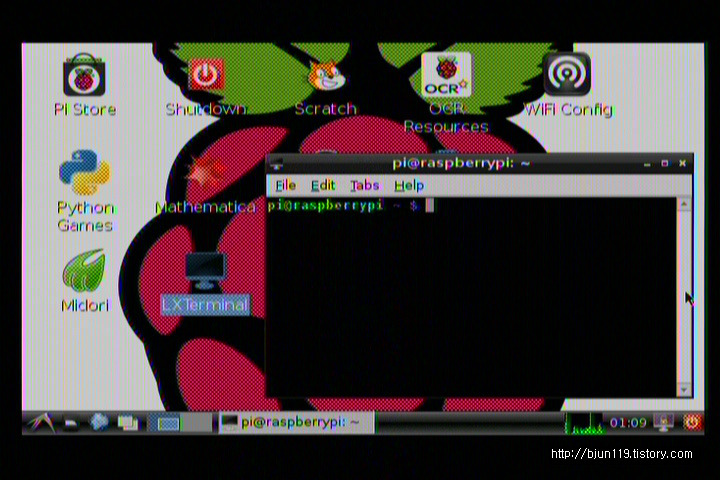Click the pi@raspberrypi taskbar window button
Viewport: 720px width, 480px height.
(296, 423)
